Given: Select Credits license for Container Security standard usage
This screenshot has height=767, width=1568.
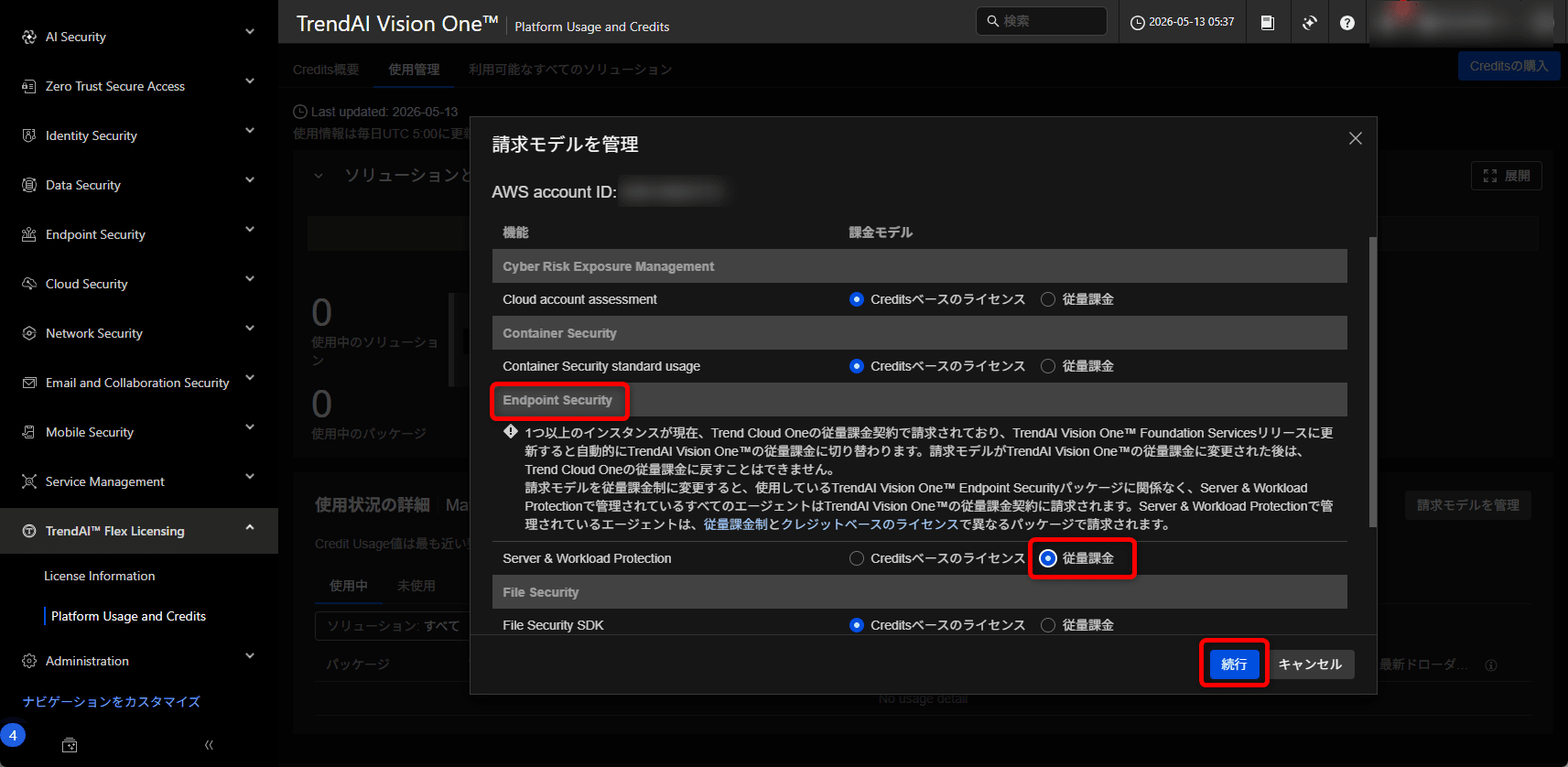Looking at the screenshot, I should (x=857, y=366).
